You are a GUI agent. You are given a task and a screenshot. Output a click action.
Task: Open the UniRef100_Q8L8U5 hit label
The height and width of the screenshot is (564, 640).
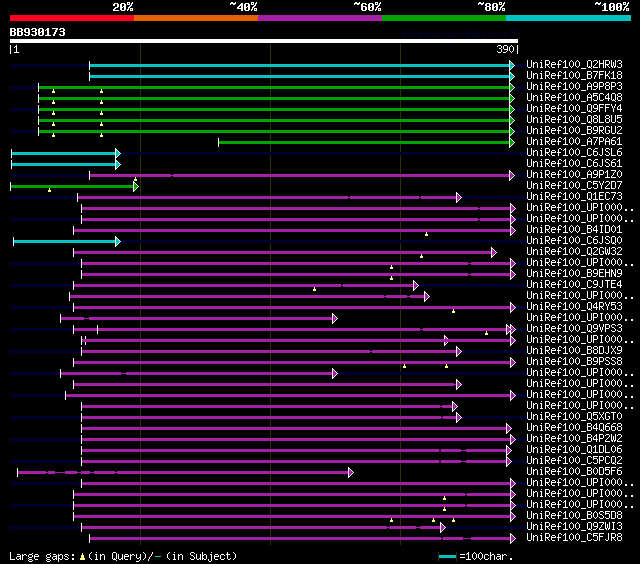(574, 120)
